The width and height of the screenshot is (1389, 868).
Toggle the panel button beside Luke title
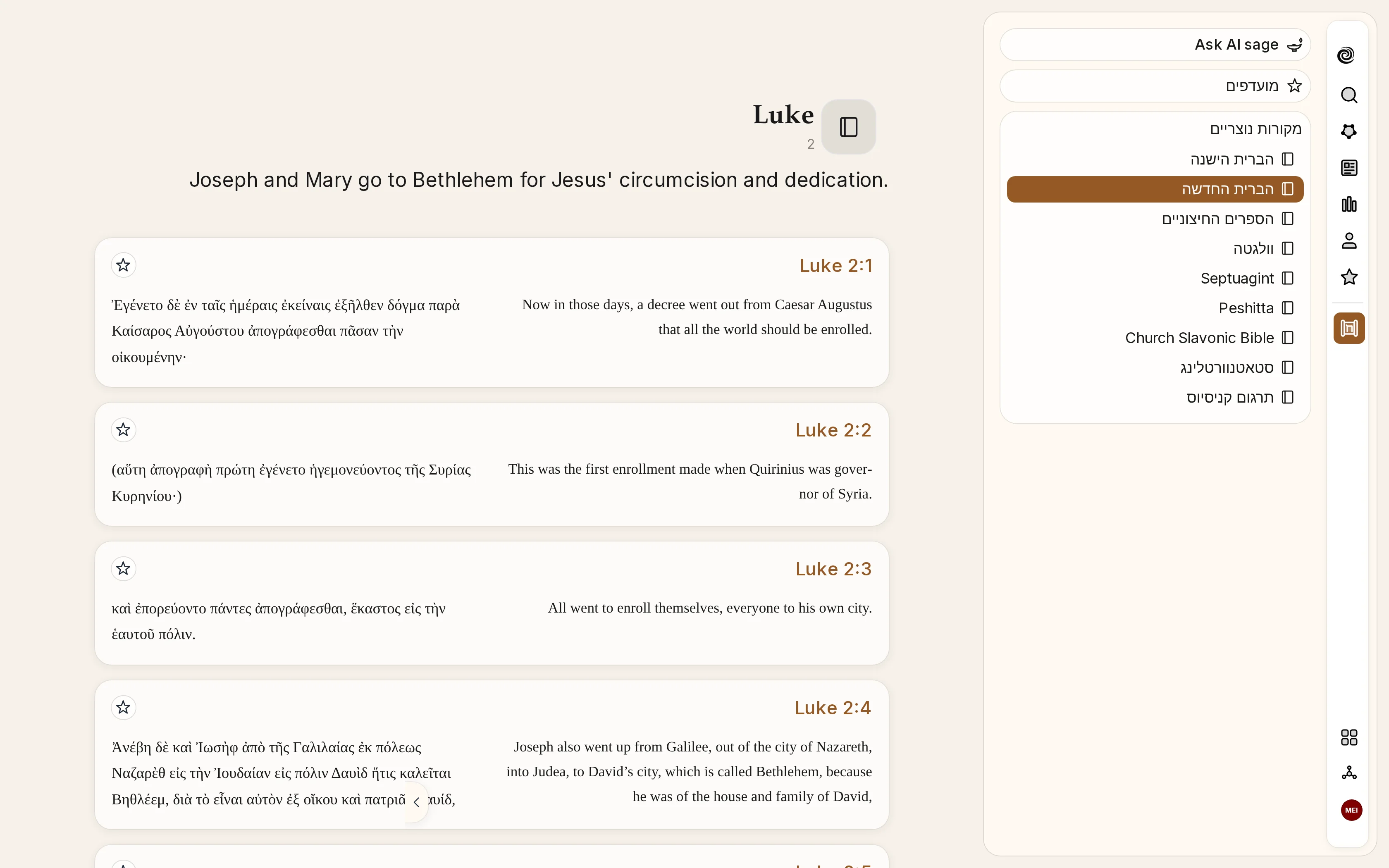pos(848,127)
